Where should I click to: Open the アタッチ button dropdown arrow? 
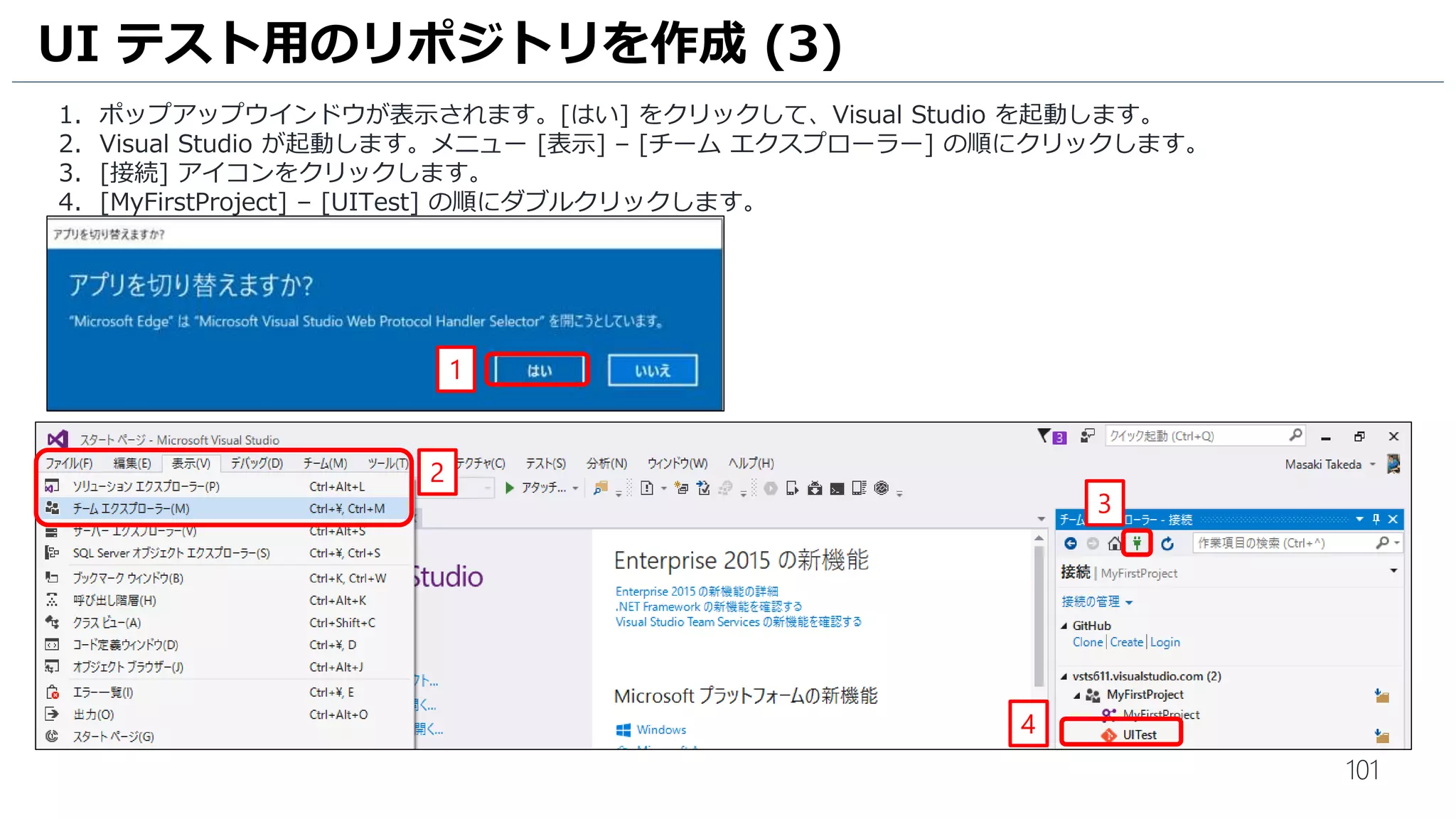tap(575, 488)
